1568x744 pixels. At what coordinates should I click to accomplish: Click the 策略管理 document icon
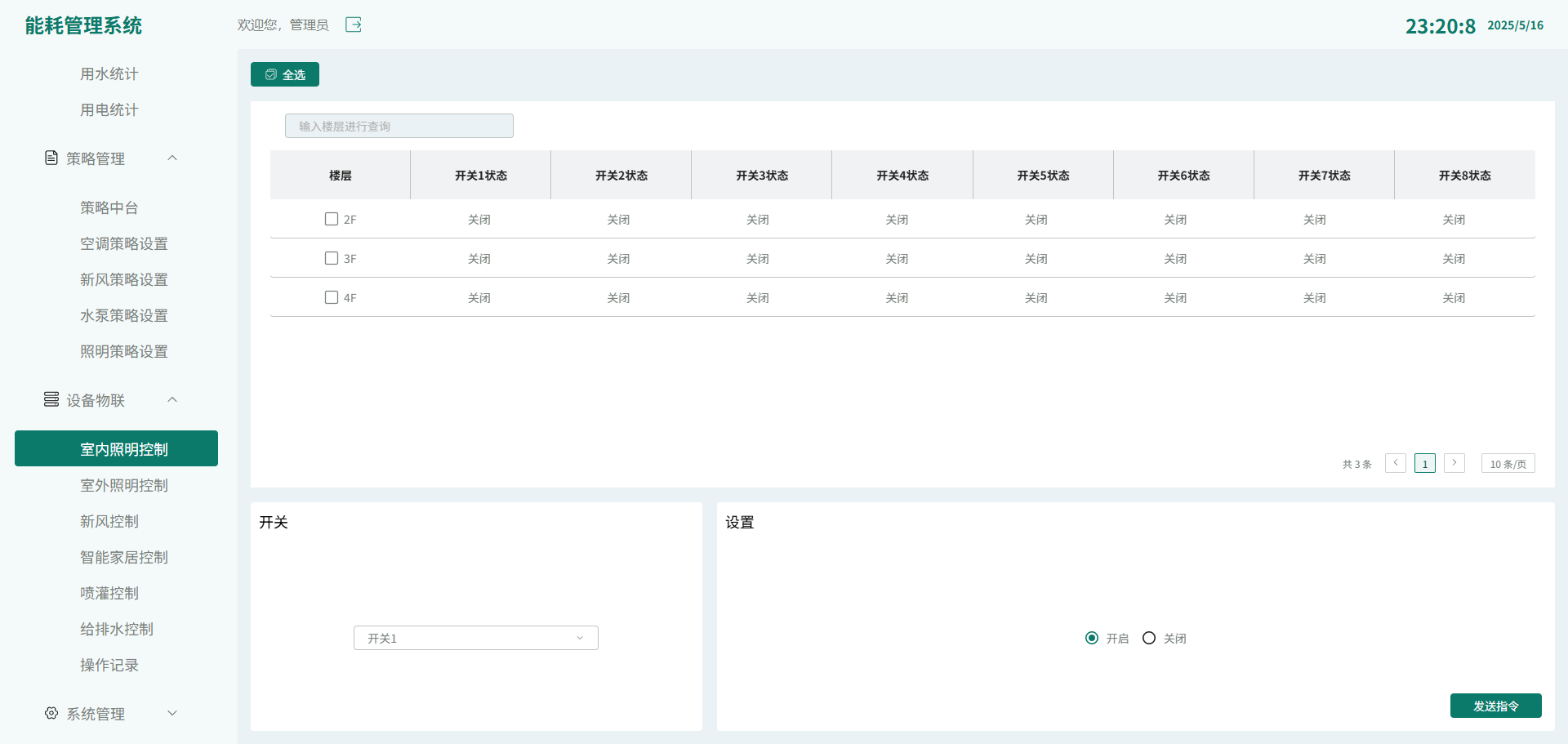coord(51,158)
